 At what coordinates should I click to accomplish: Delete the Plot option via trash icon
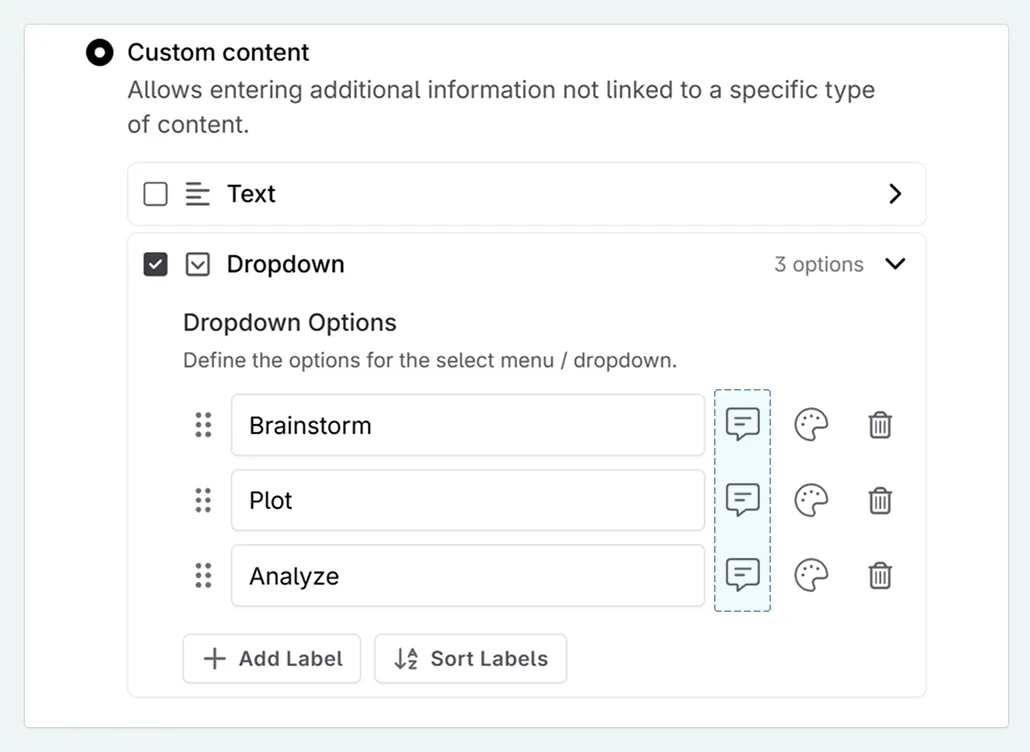click(x=880, y=500)
